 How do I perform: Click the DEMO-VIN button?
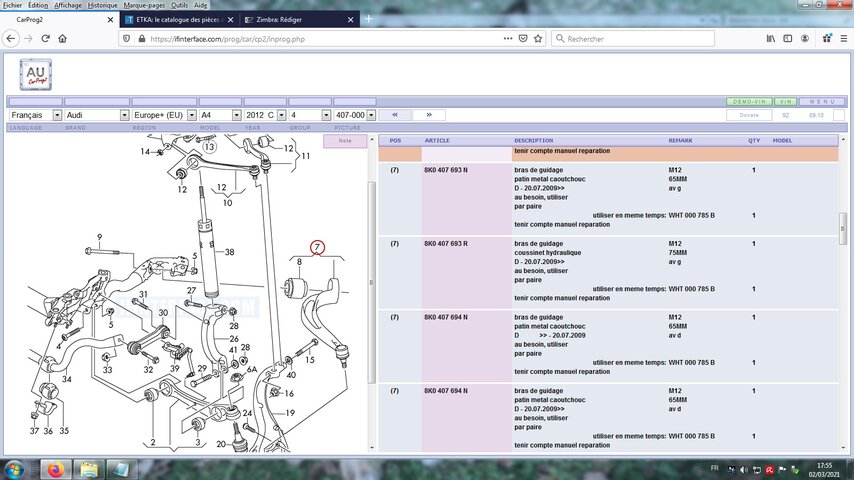pyautogui.click(x=748, y=102)
